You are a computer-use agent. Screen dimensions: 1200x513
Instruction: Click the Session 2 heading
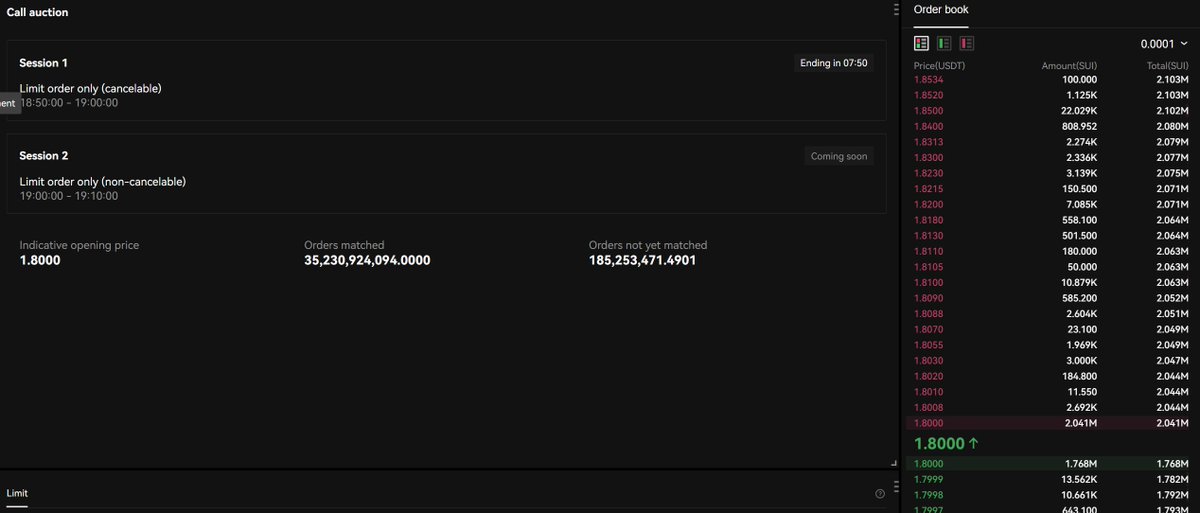pos(44,156)
